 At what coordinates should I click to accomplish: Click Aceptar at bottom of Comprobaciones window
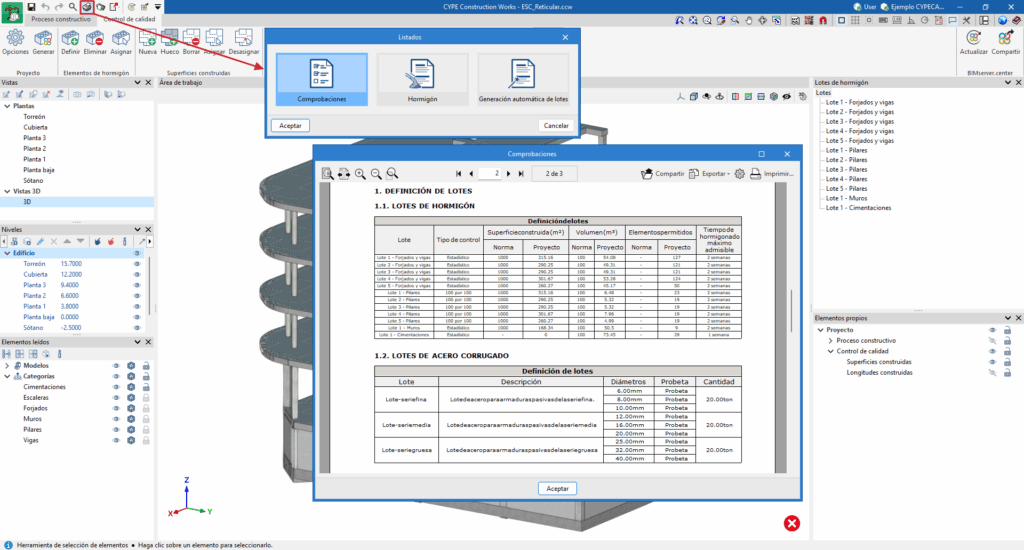[x=557, y=489]
